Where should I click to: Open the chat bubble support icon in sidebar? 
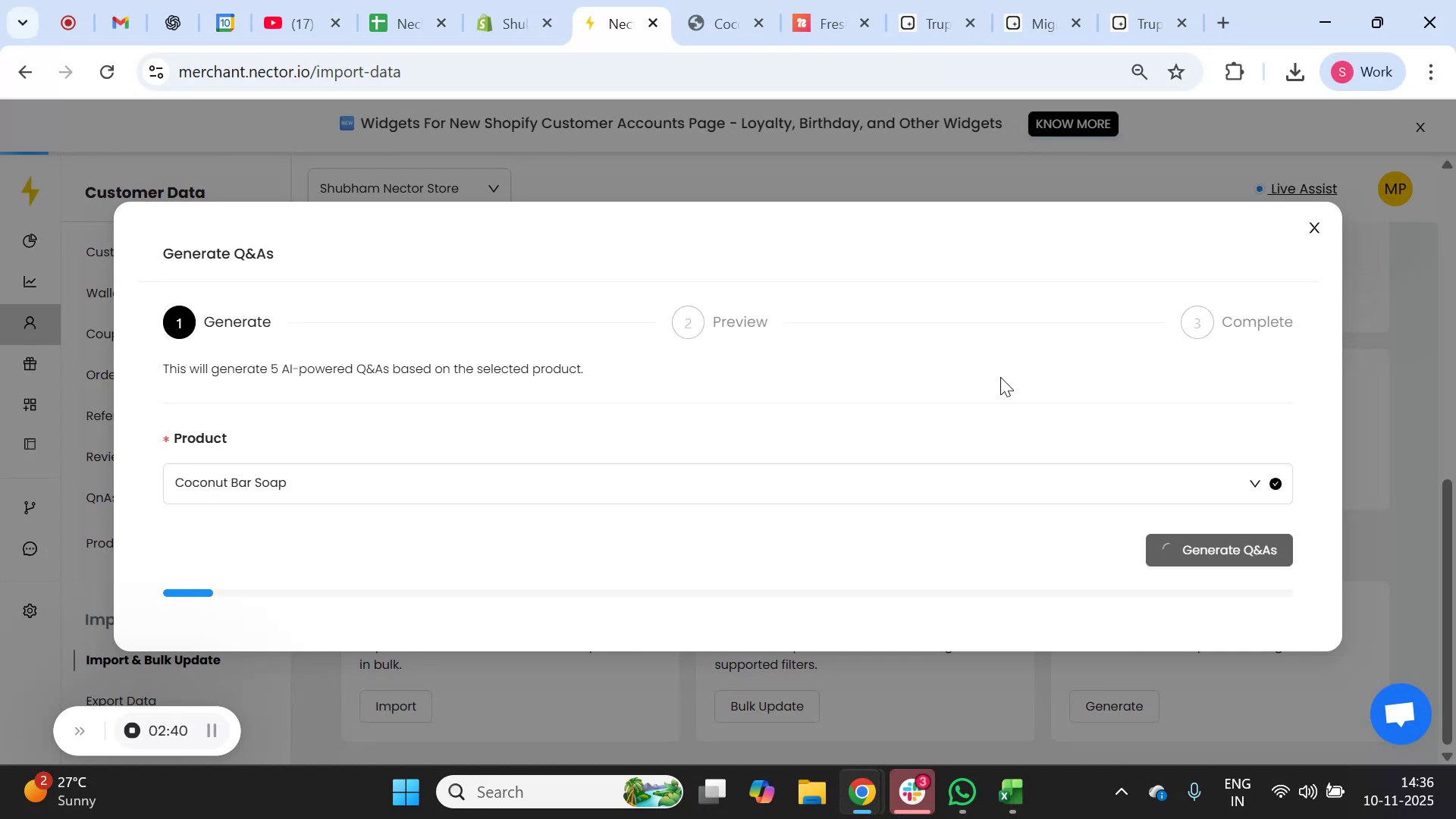pyautogui.click(x=30, y=548)
